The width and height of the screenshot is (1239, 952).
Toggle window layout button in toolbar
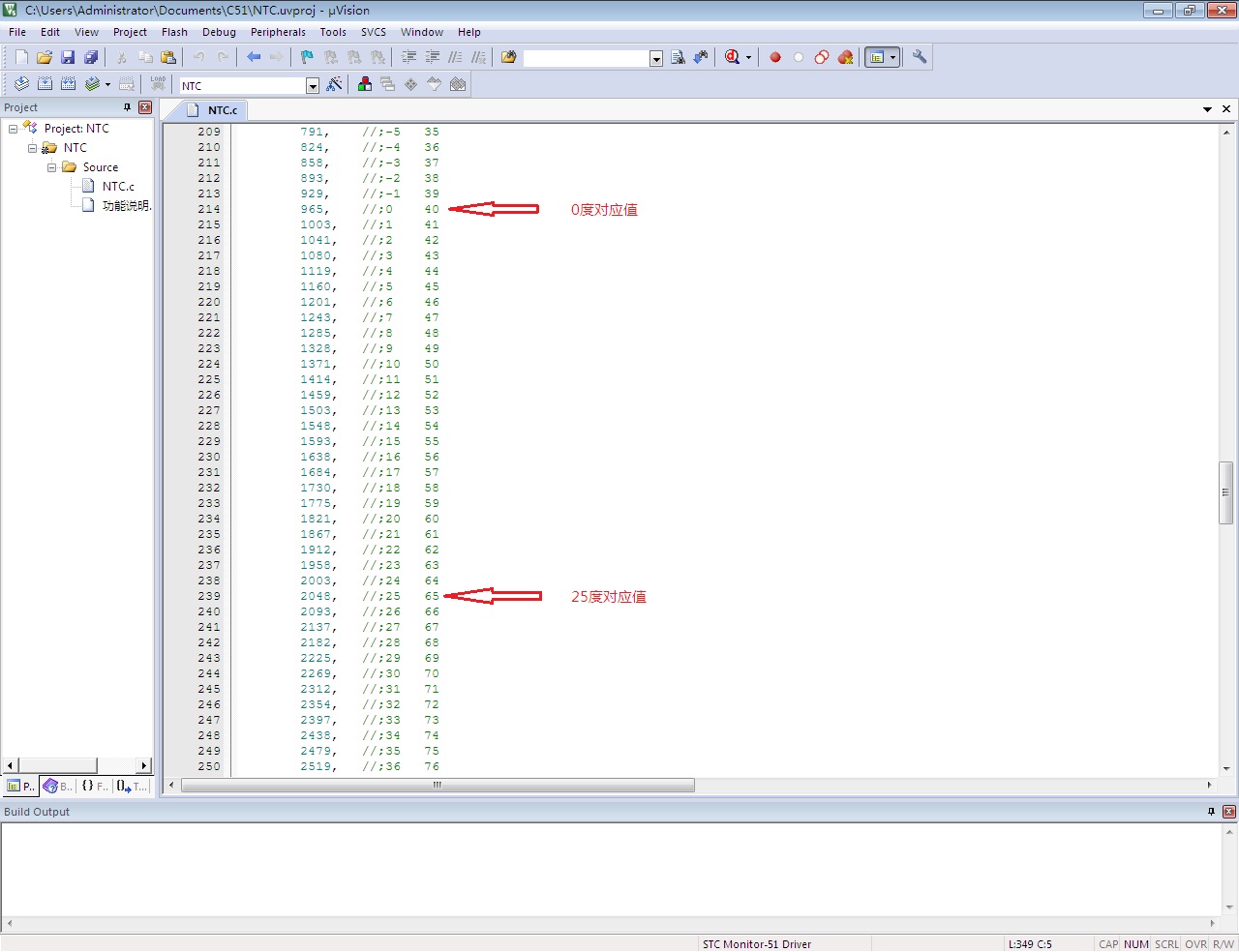[881, 57]
